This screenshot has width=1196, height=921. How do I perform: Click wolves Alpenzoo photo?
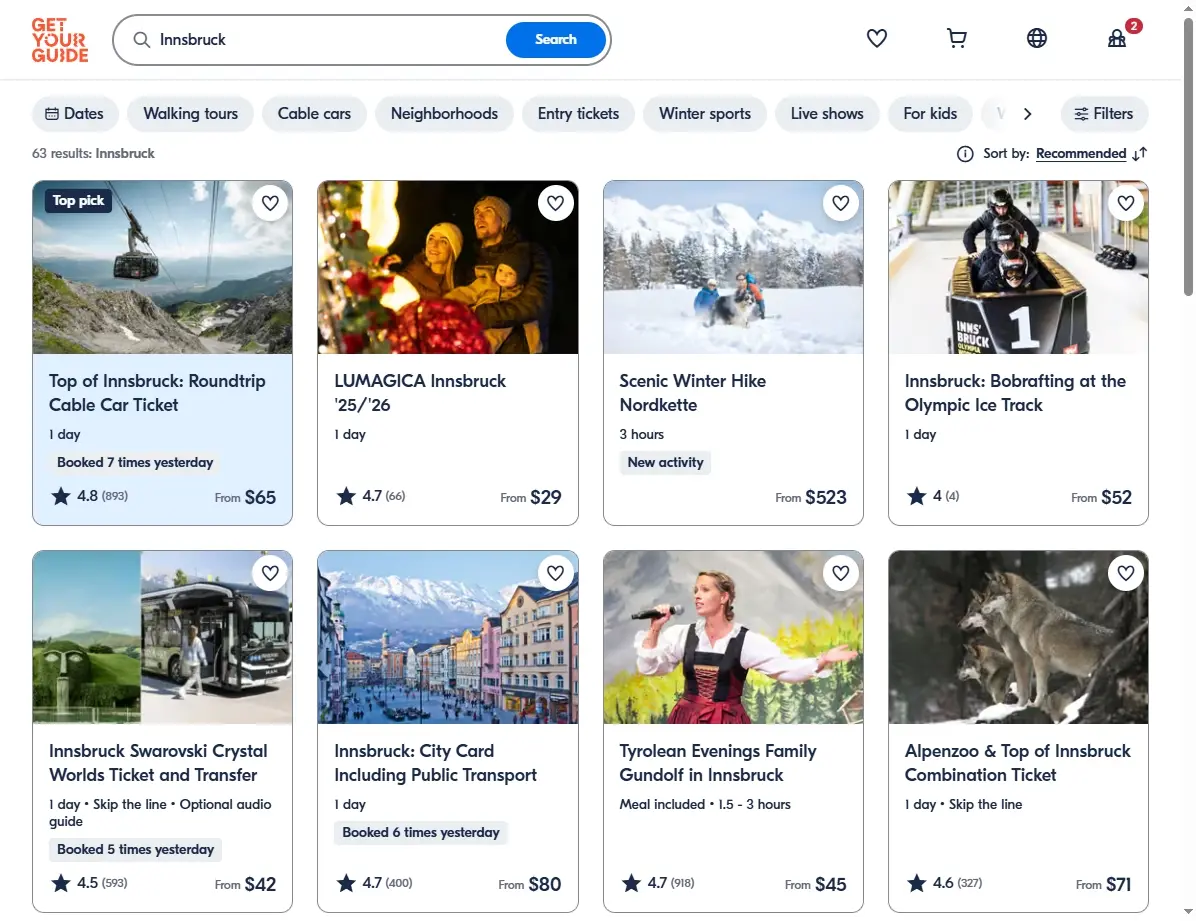(x=1018, y=637)
